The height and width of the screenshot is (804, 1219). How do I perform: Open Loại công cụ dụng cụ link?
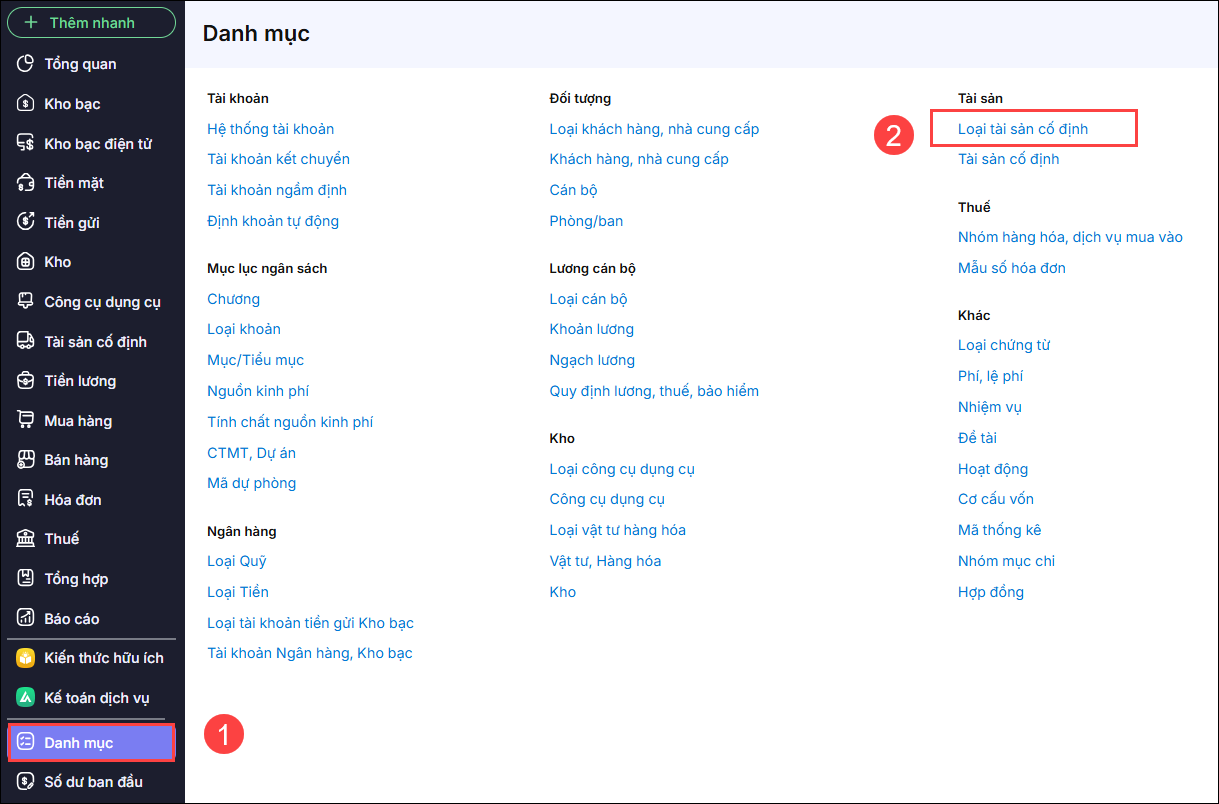point(622,469)
